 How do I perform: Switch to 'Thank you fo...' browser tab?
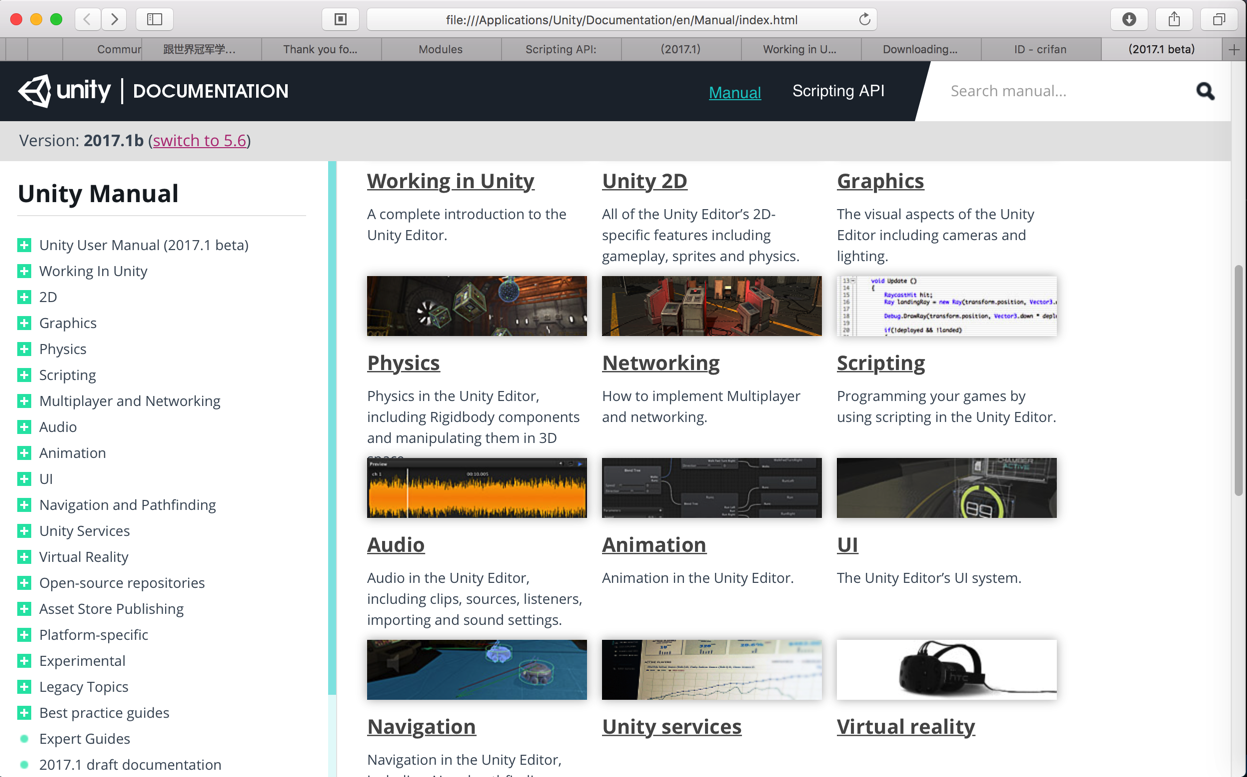(320, 49)
